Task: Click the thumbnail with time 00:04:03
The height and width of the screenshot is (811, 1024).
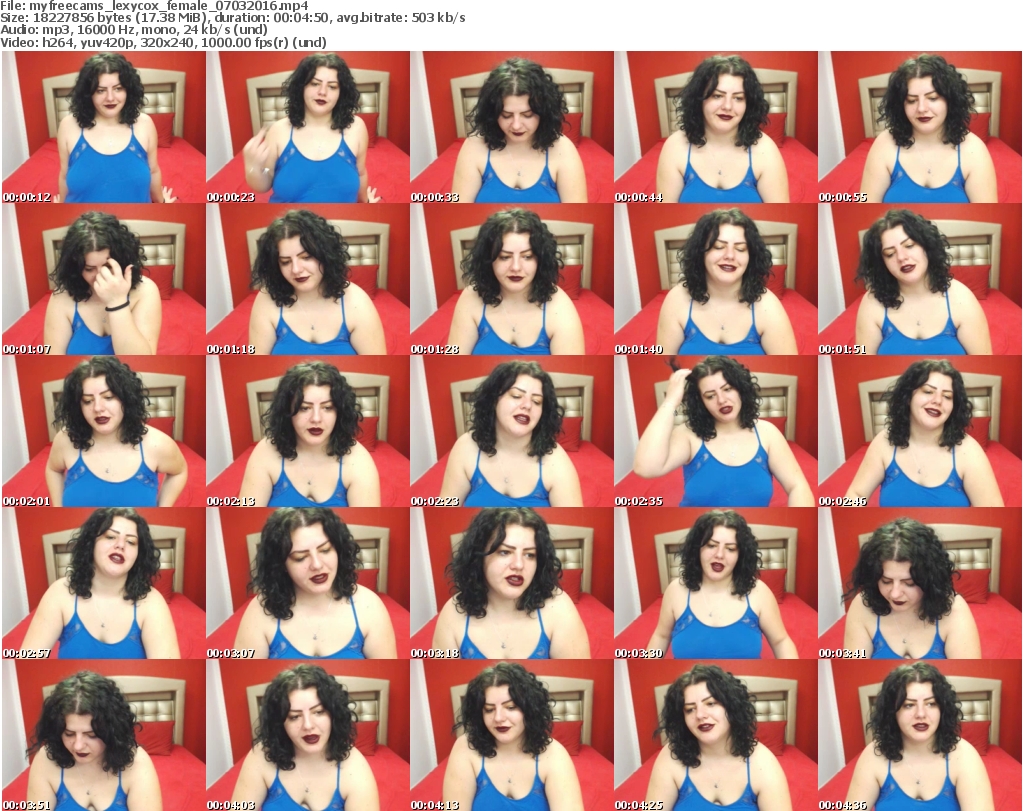Action: coord(308,735)
